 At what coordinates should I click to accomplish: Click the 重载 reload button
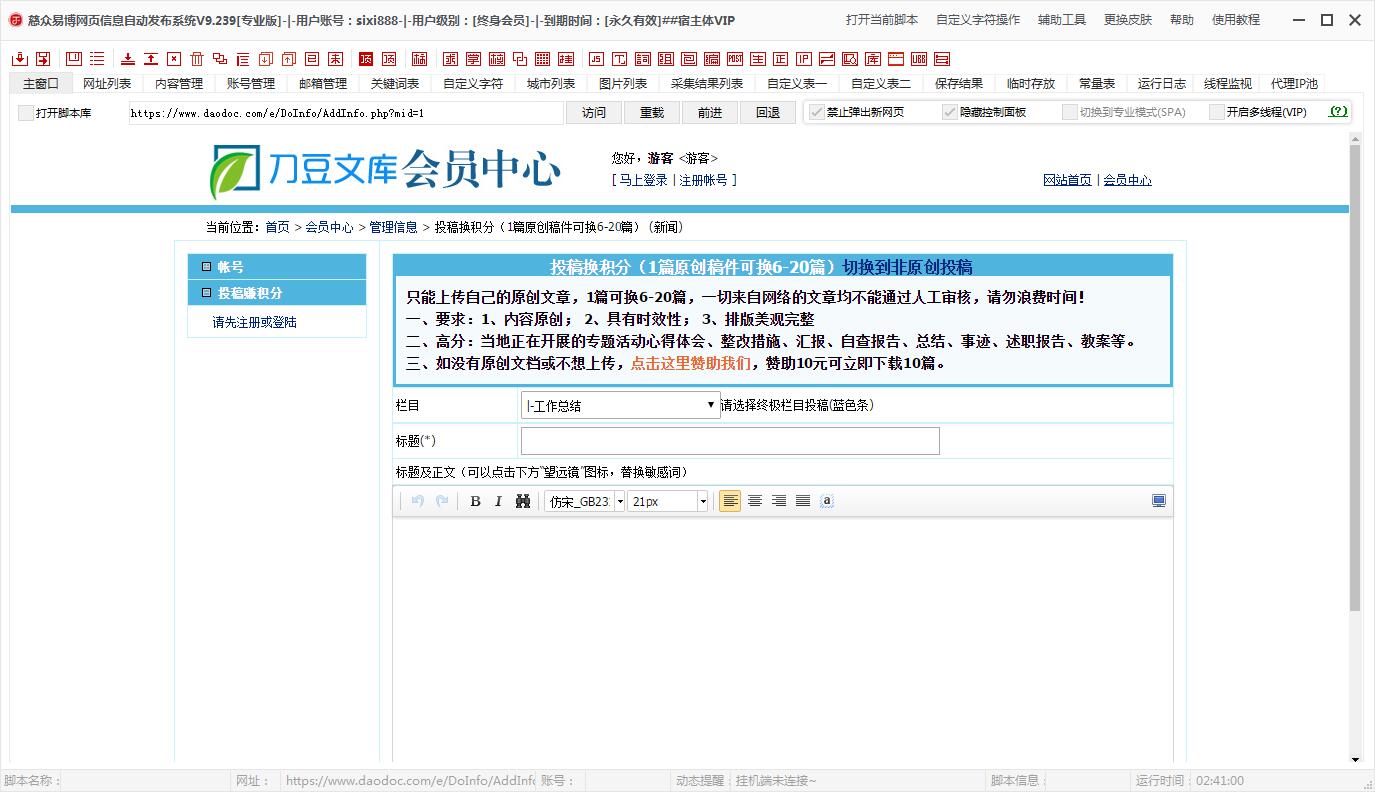pos(652,113)
